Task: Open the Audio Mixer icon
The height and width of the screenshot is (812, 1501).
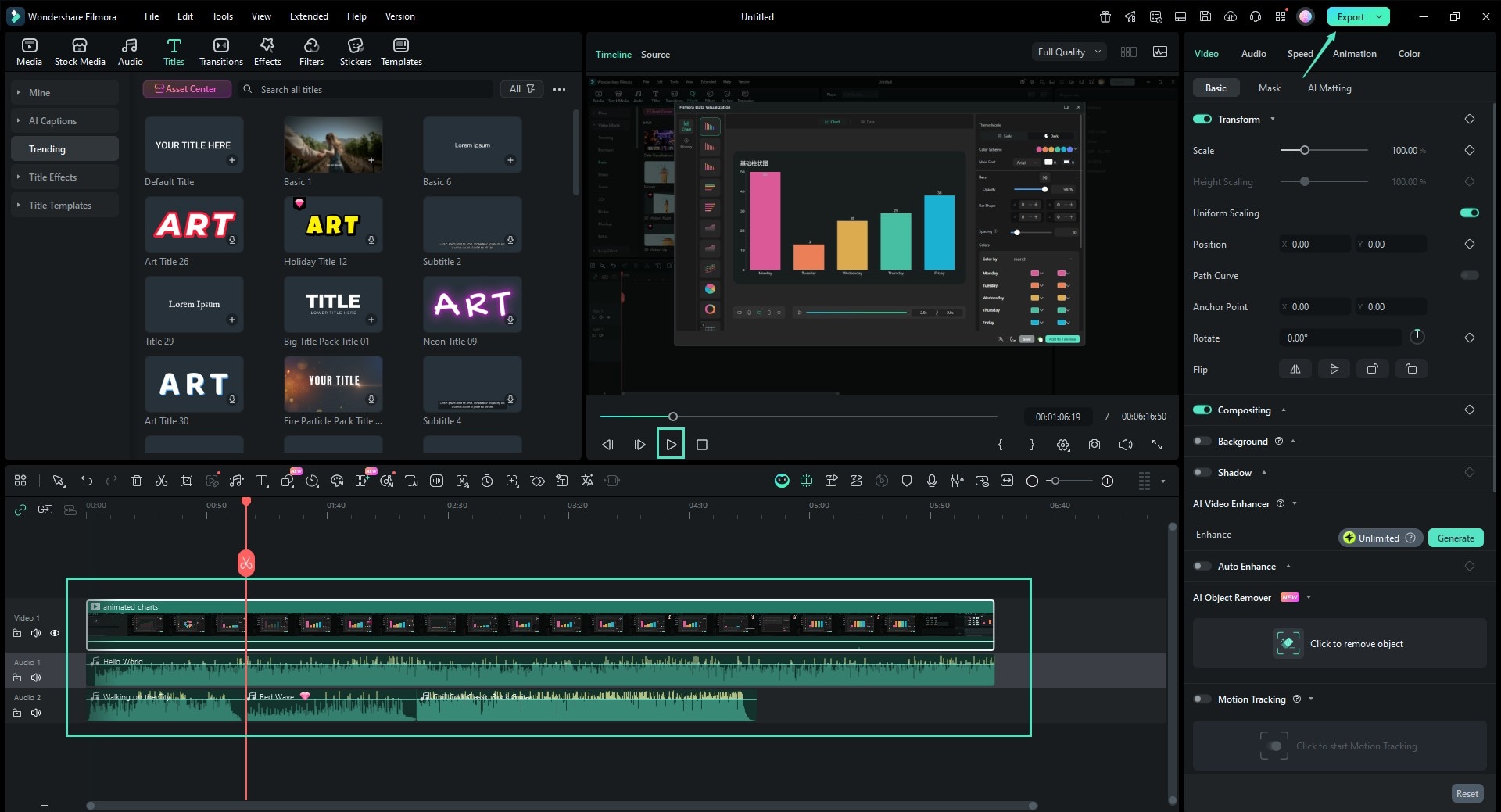Action: click(956, 480)
